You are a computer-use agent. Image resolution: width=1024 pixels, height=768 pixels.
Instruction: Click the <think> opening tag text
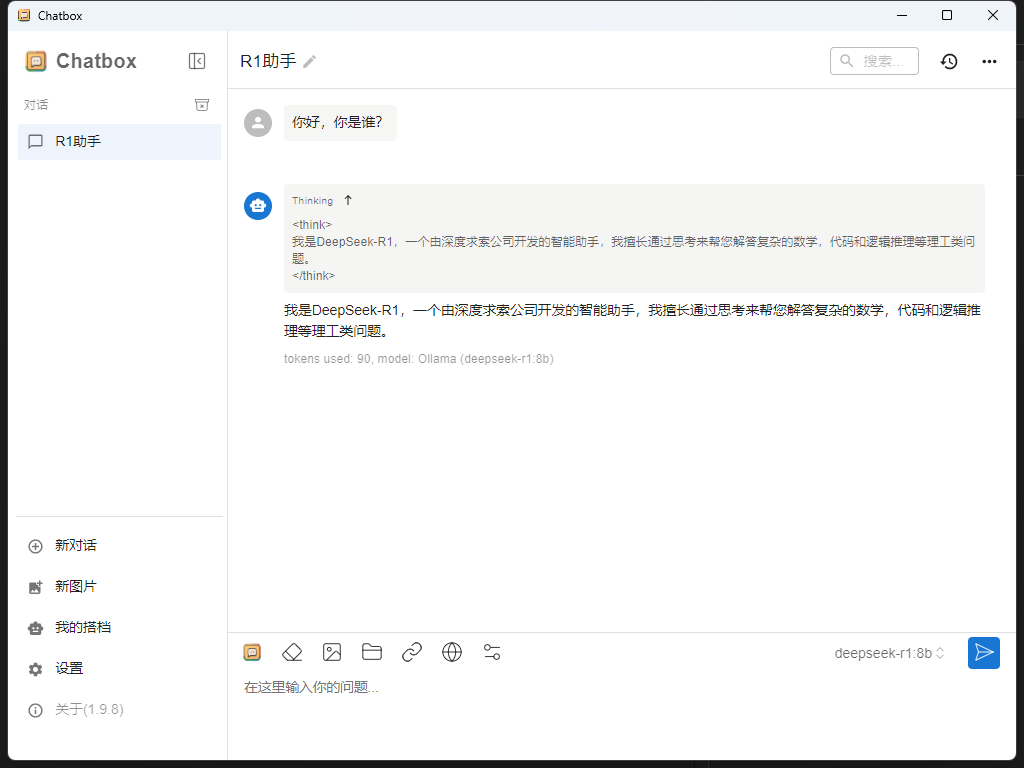coord(312,225)
